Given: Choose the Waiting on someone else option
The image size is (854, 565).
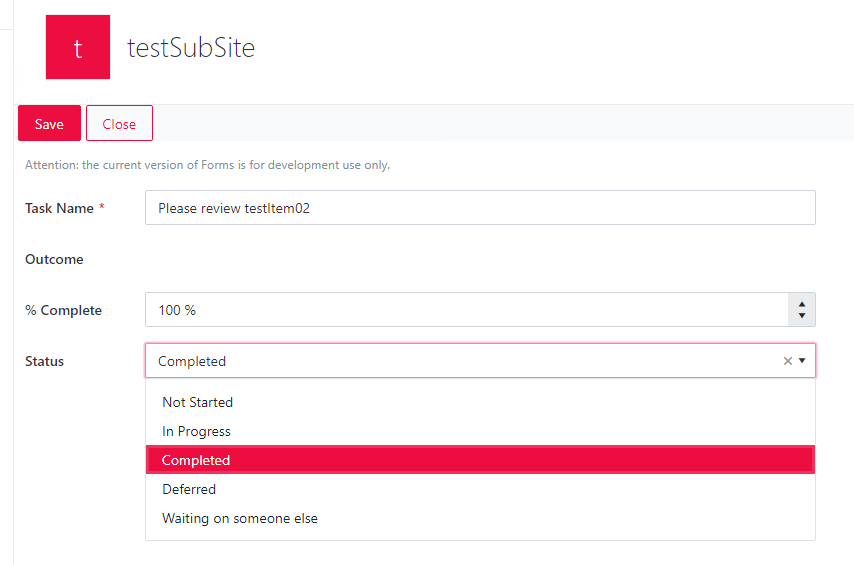Looking at the screenshot, I should tap(240, 518).
